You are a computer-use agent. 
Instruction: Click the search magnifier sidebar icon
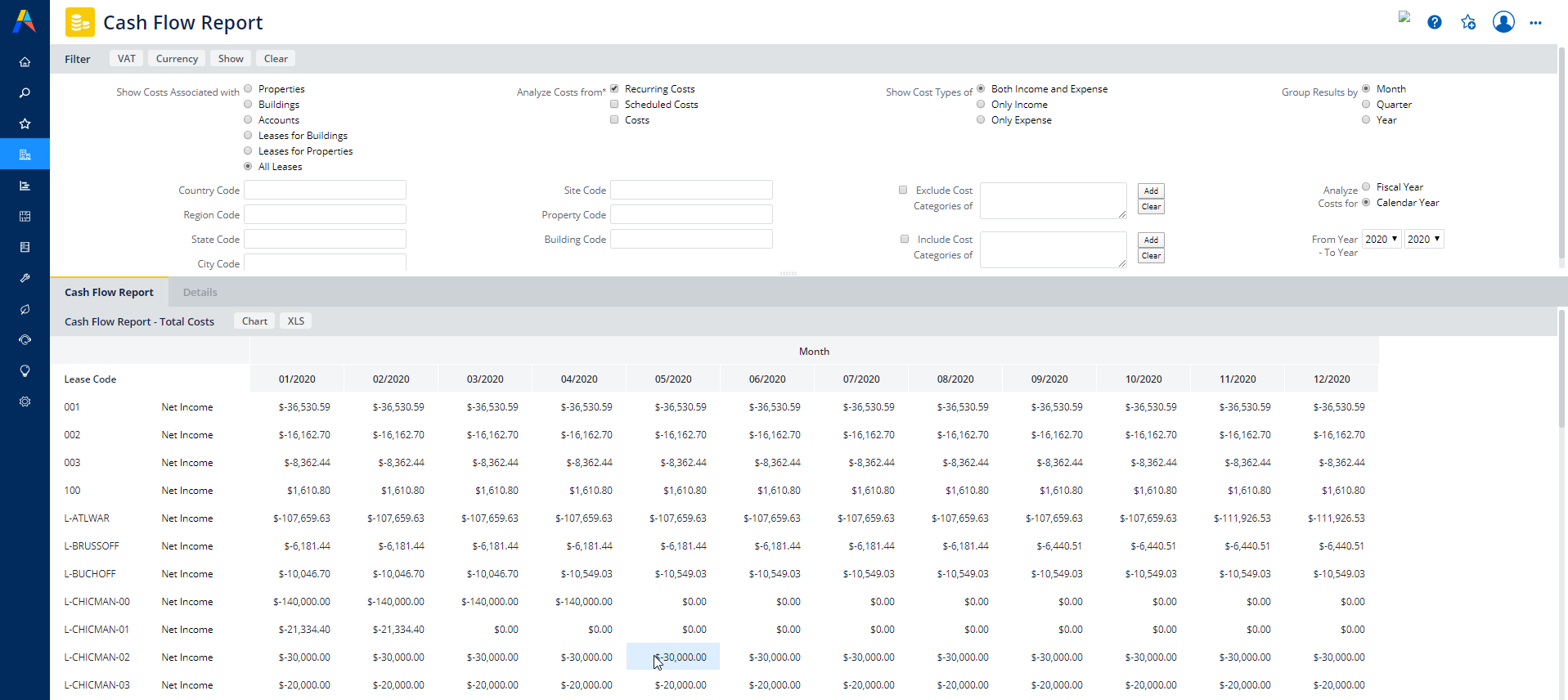pos(25,93)
